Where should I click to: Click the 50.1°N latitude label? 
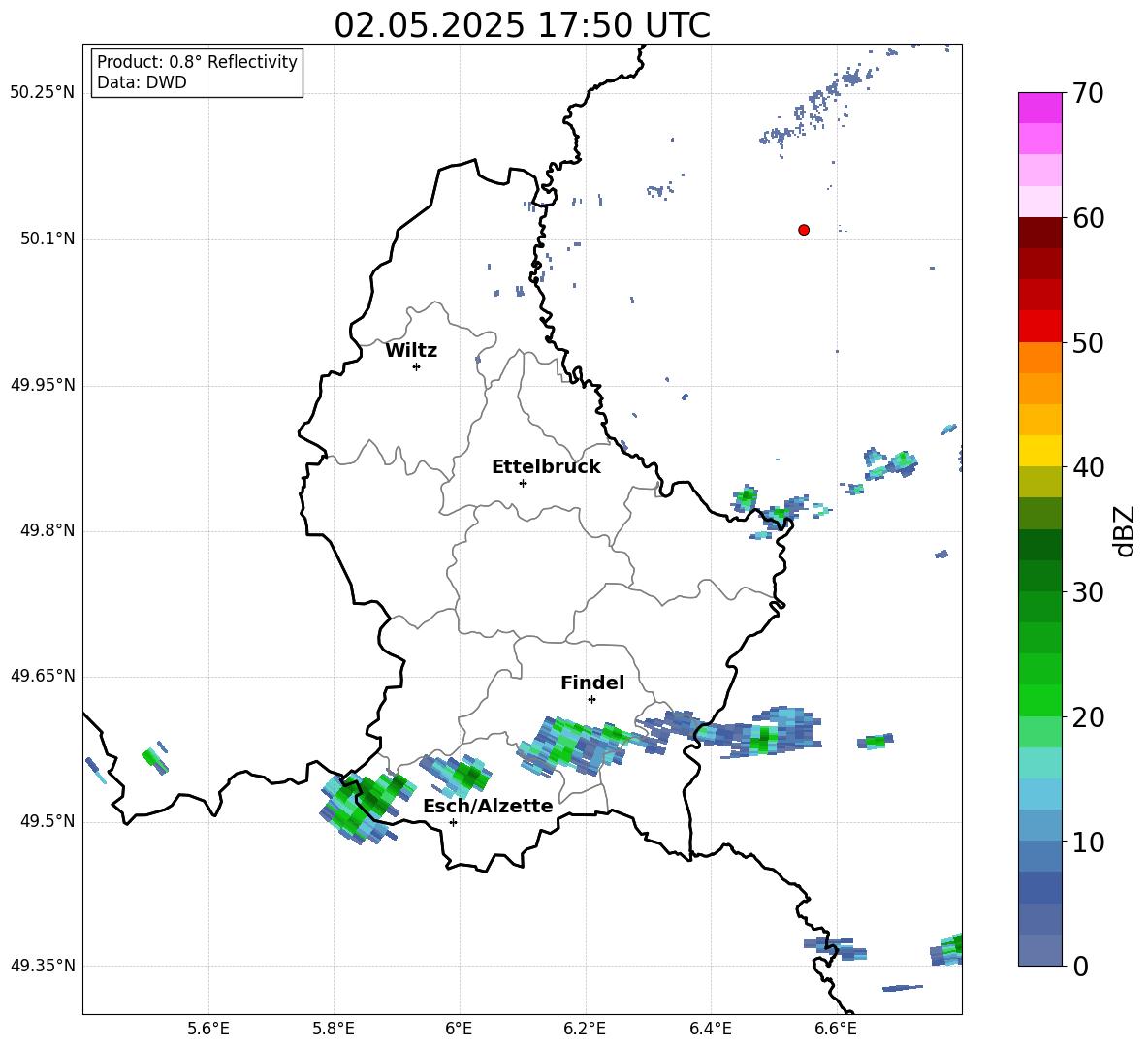click(47, 239)
